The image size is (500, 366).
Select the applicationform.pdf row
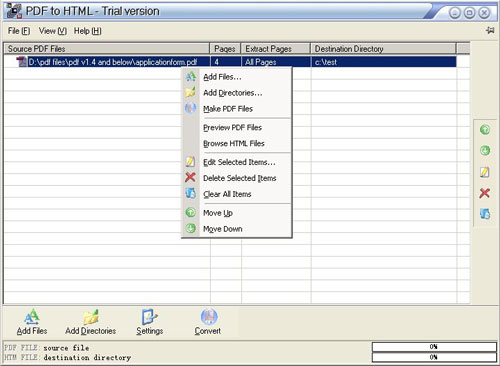click(230, 62)
